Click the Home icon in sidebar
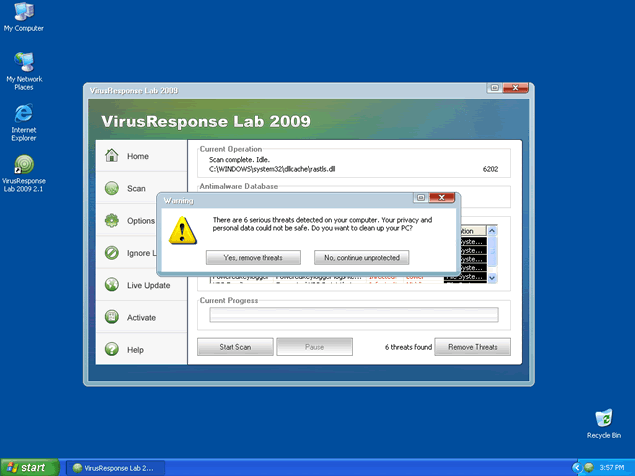635x476 pixels. click(112, 156)
